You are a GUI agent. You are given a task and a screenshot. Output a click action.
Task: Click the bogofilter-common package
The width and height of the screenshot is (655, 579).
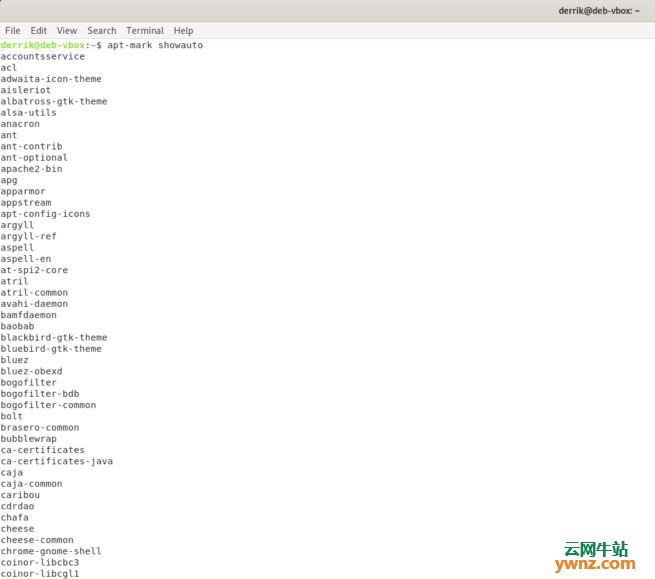pyautogui.click(x=48, y=405)
